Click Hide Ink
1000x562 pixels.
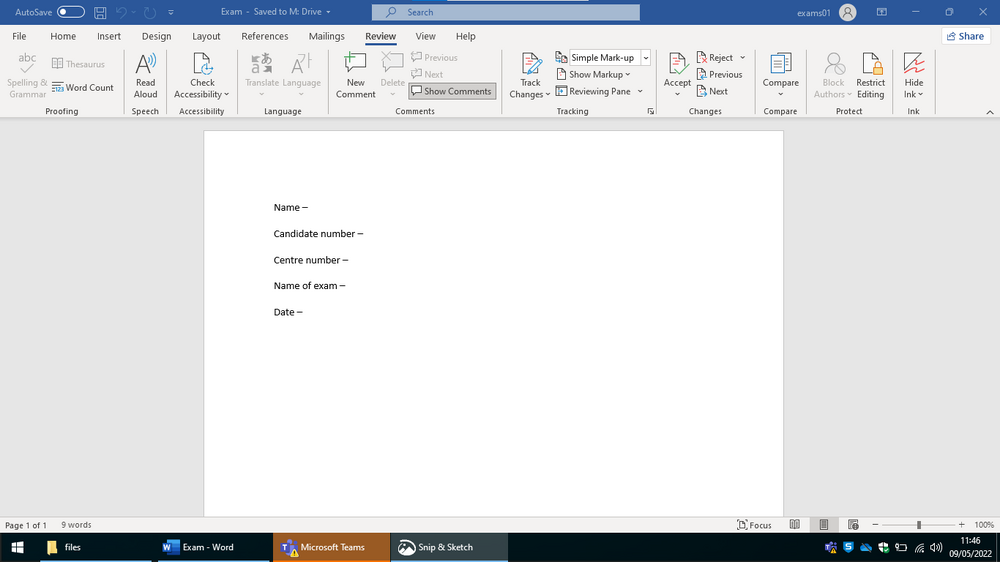pos(913,76)
